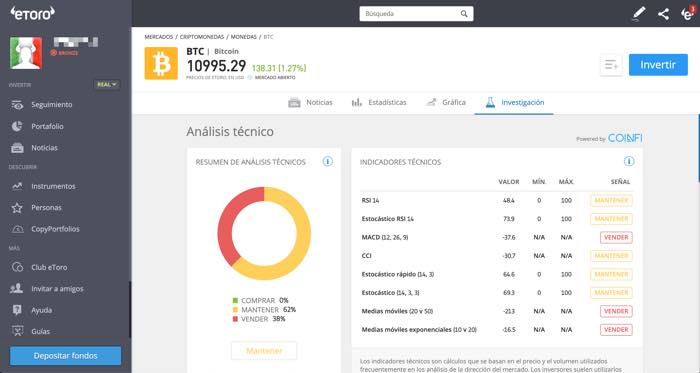Click the Instrumentos trend line icon
The image size is (700, 373).
tap(17, 186)
